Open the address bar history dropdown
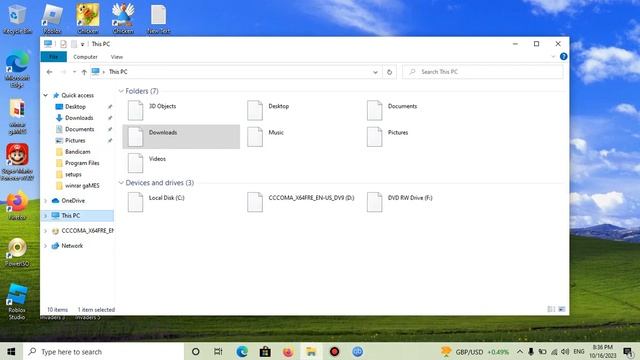Screen dimensions: 640x360 (x=375, y=72)
